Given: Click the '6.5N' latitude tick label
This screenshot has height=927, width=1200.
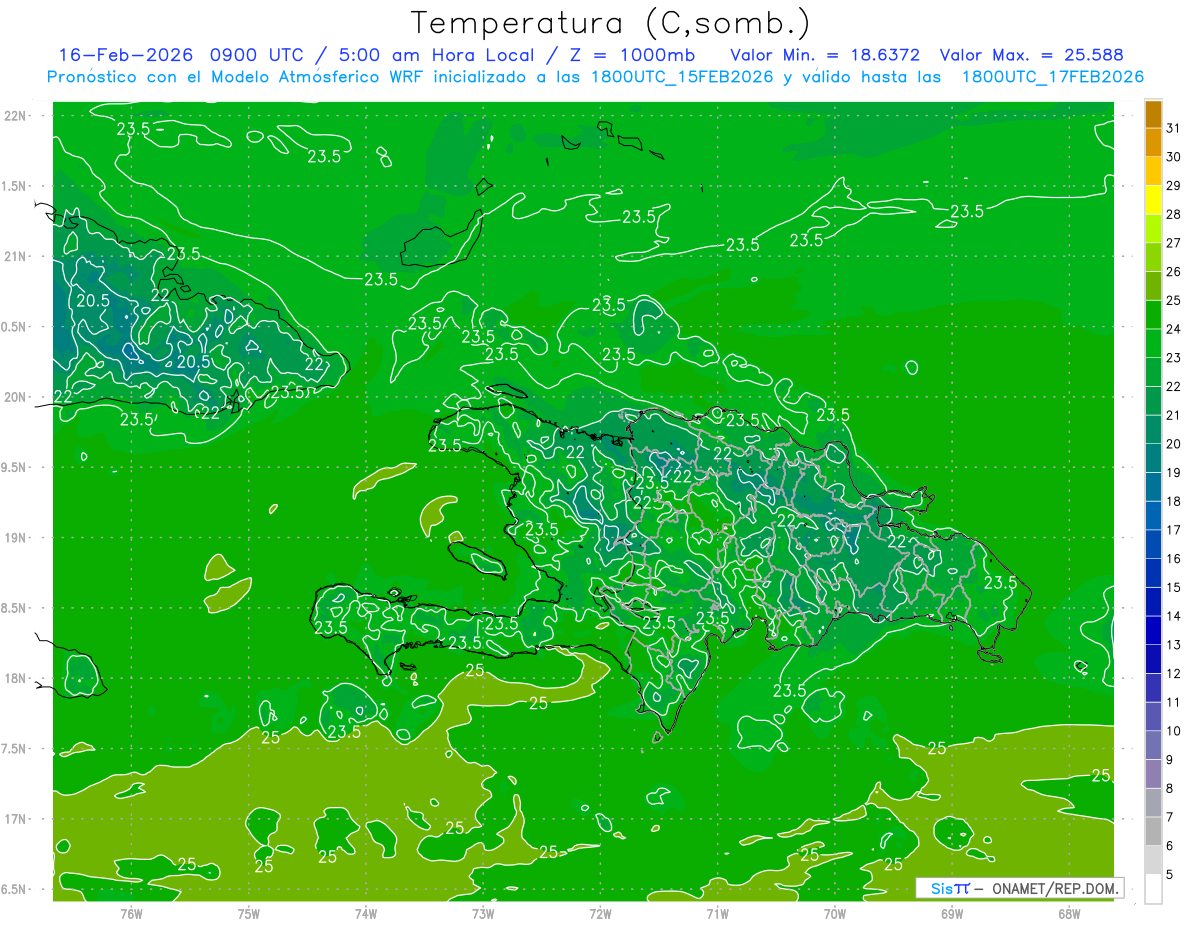Looking at the screenshot, I should [x=14, y=890].
